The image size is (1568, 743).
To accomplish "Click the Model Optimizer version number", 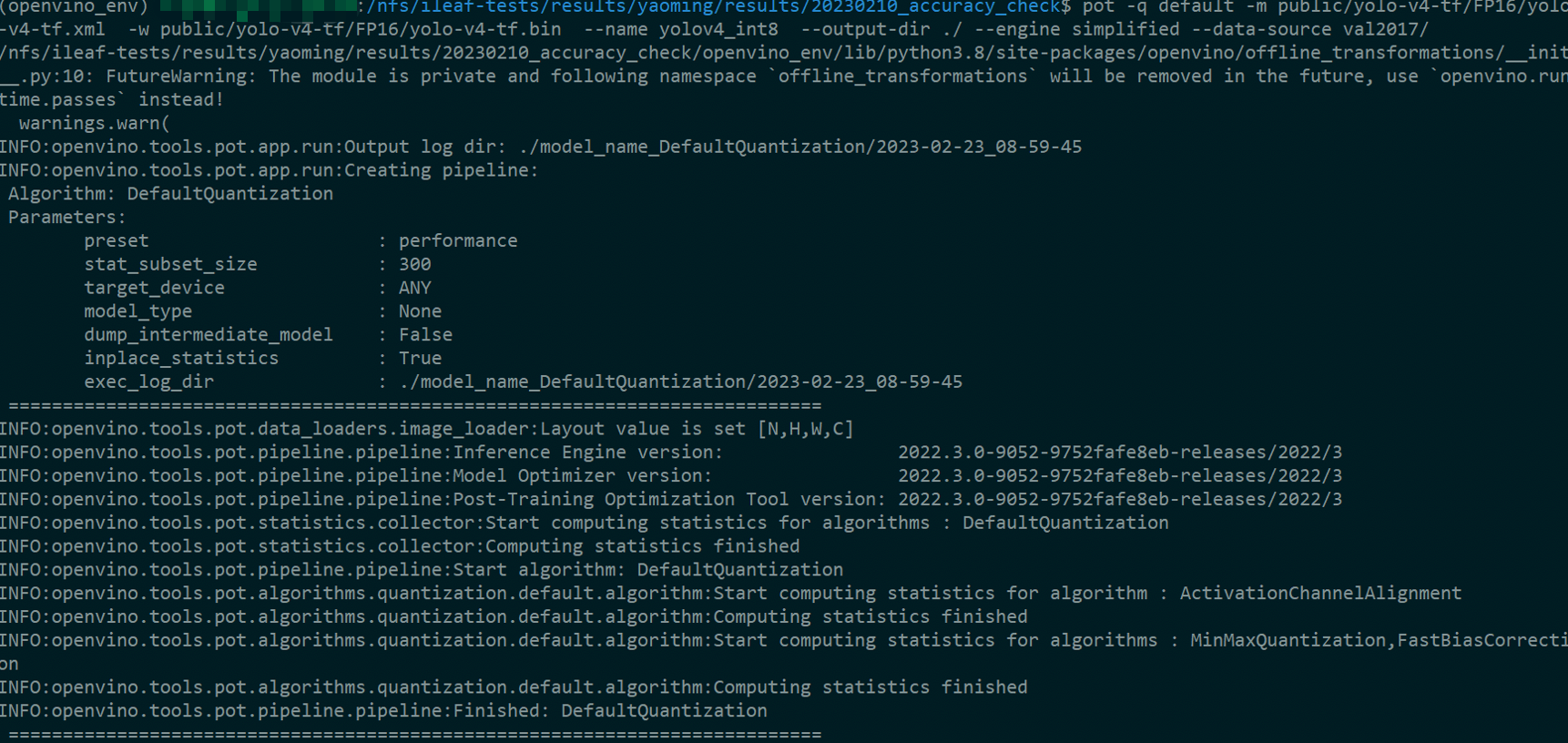I will 1120,476.
